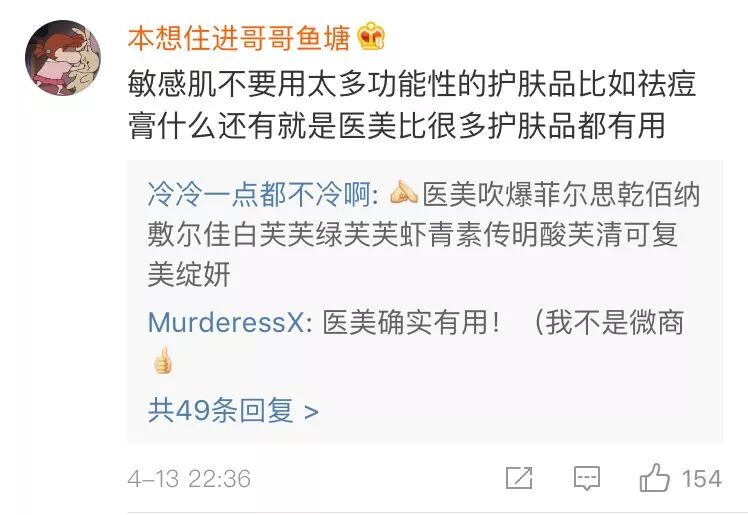Repost this comment with the share icon

point(519,478)
